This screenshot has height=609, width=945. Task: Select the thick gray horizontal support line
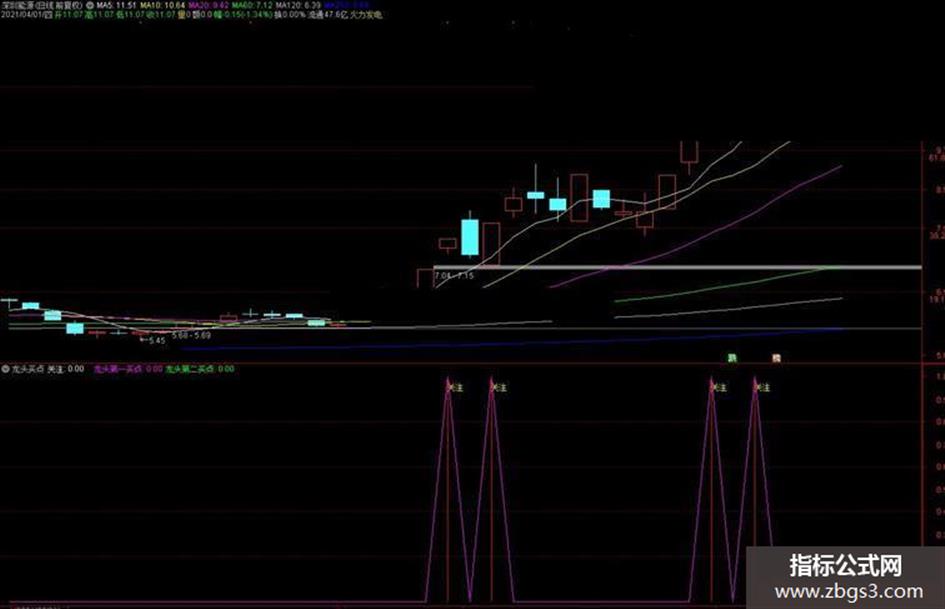pos(677,267)
